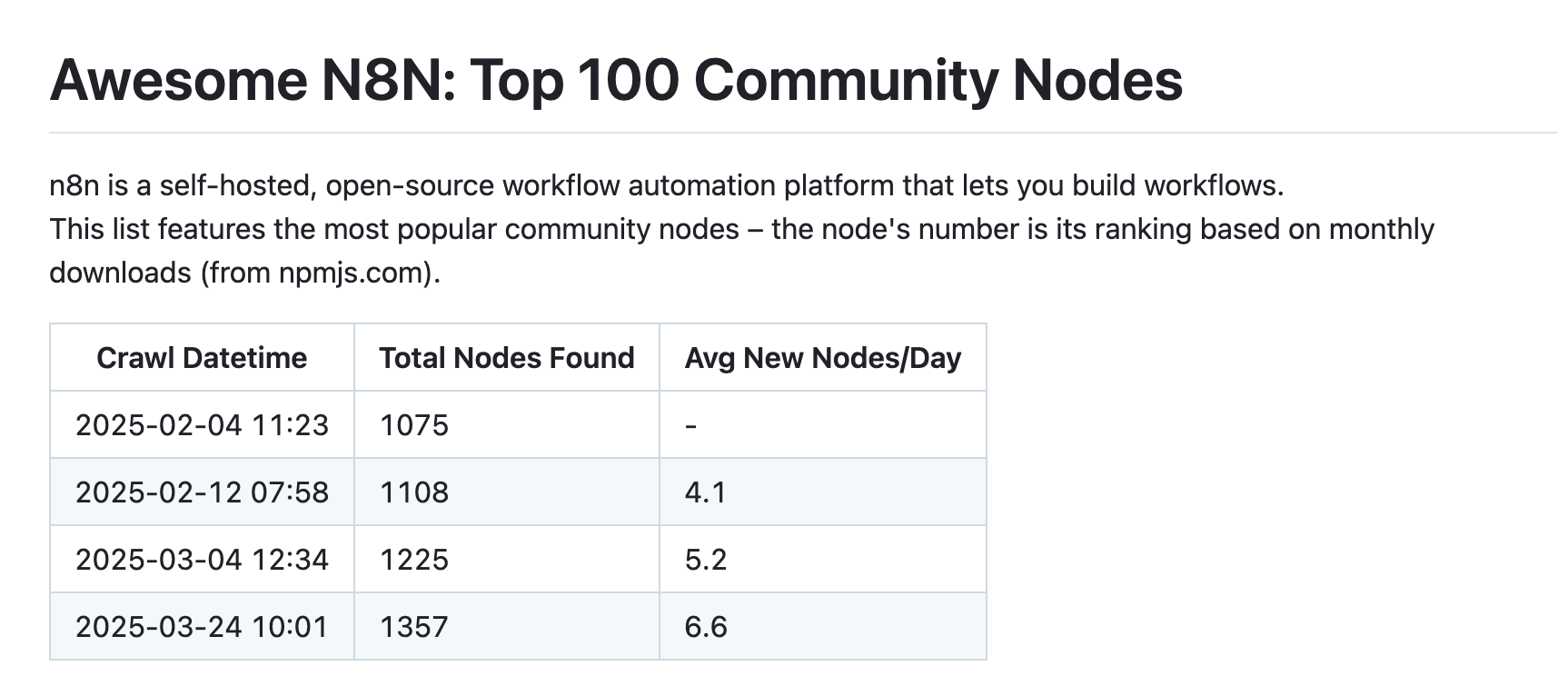Select the 2025-02-12 07:58 datetime cell
Screen dimensions: 1568x676
coord(202,492)
